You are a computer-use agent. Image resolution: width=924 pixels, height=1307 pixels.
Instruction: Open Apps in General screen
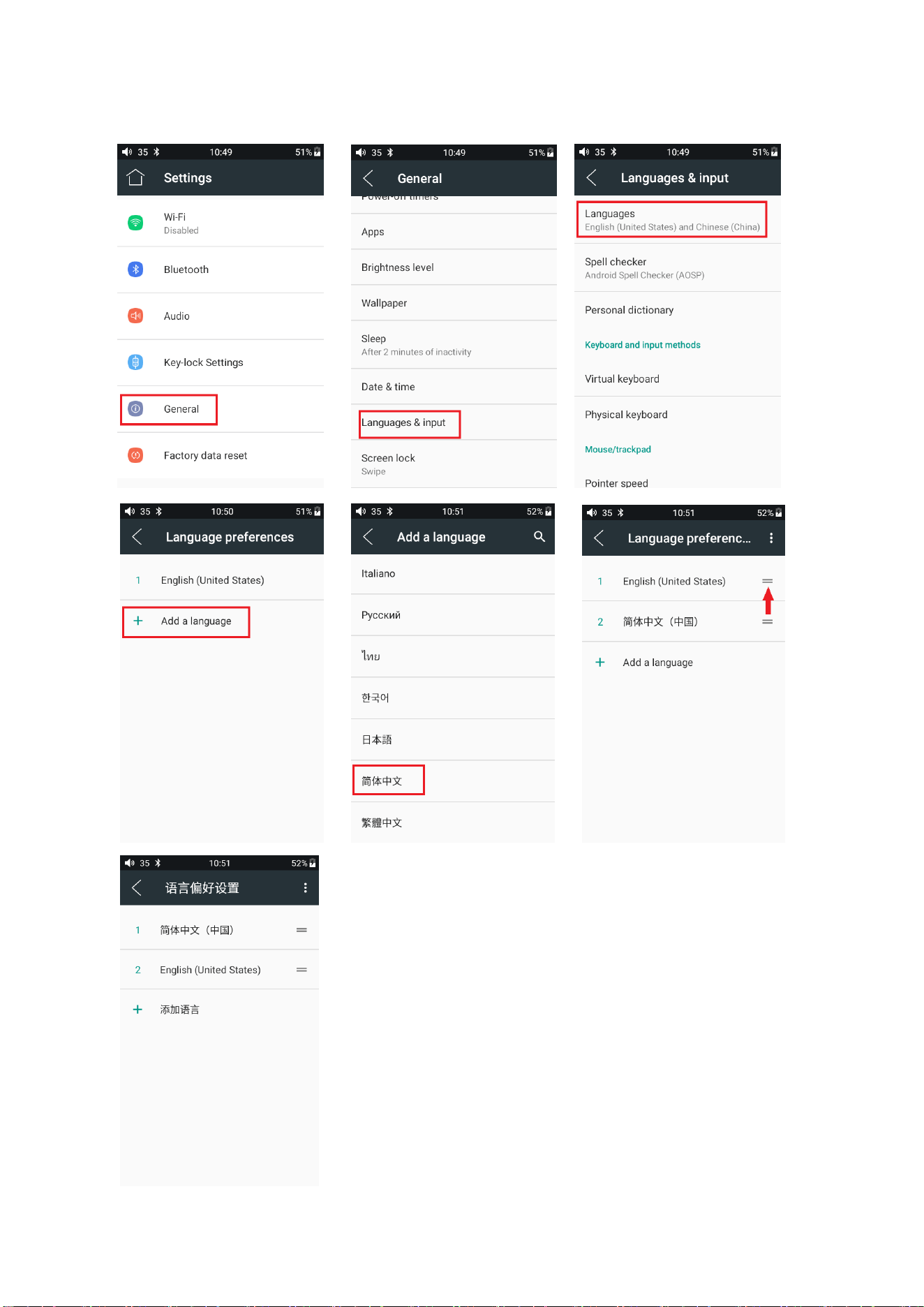coord(454,232)
